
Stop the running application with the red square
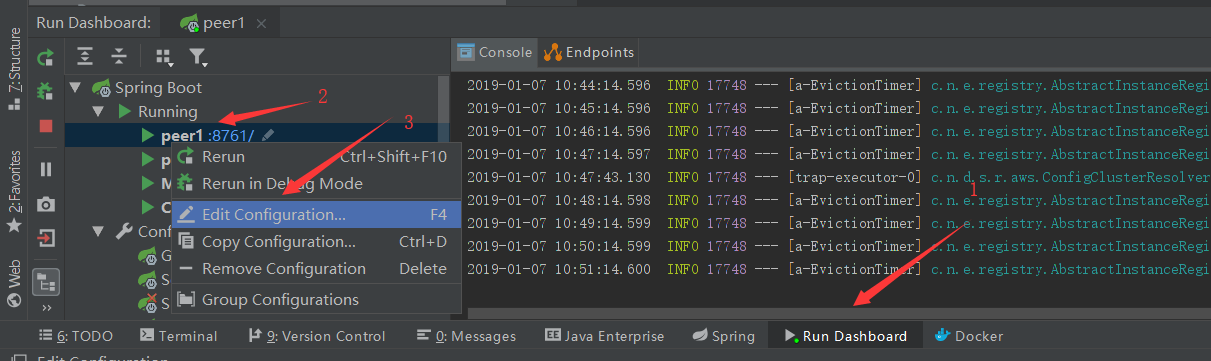tap(45, 126)
